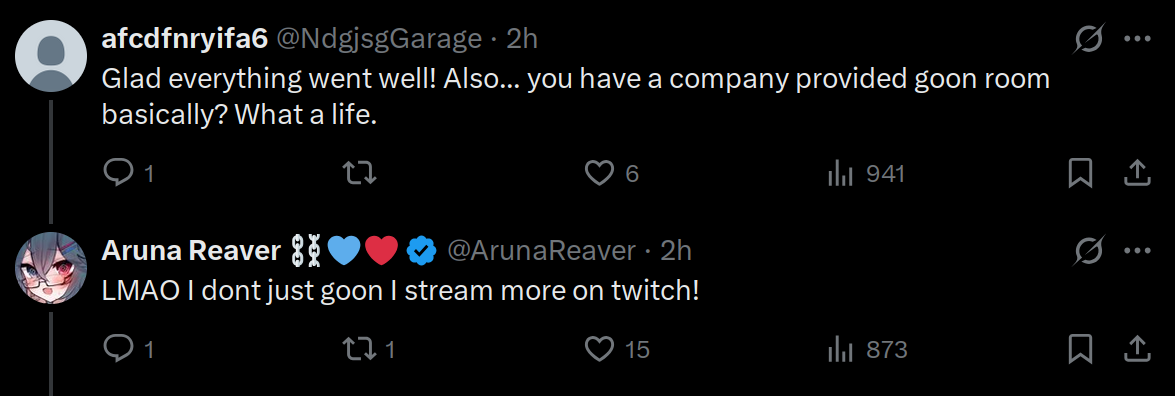1175x396 pixels.
Task: Open more options for Aruna Reaver's tweet
Action: click(x=1138, y=250)
